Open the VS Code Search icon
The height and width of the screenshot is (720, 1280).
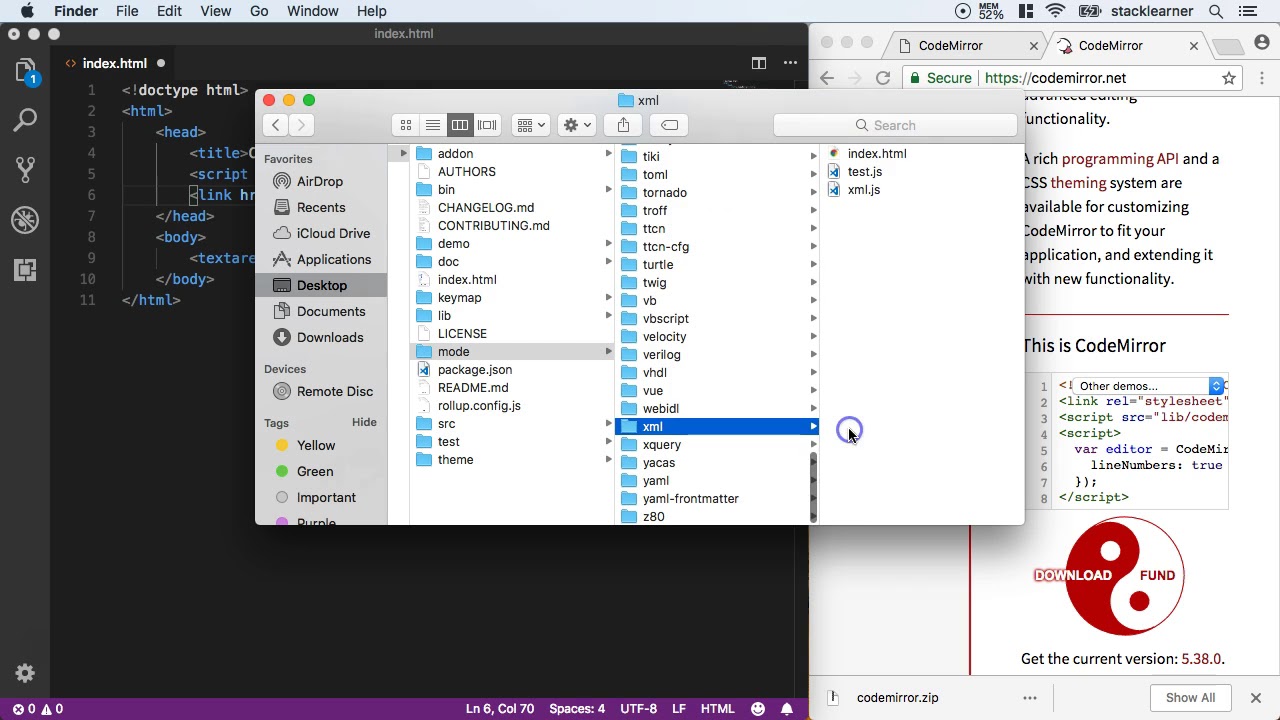click(x=26, y=121)
